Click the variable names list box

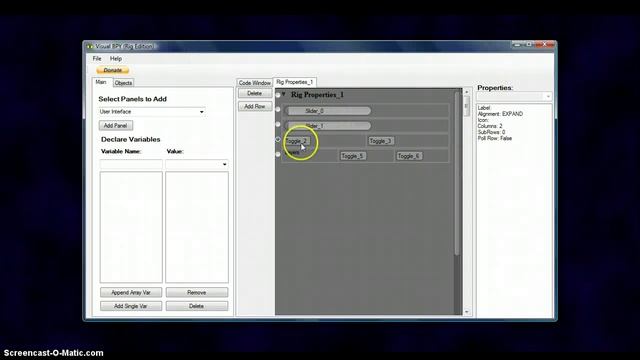(x=131, y=227)
